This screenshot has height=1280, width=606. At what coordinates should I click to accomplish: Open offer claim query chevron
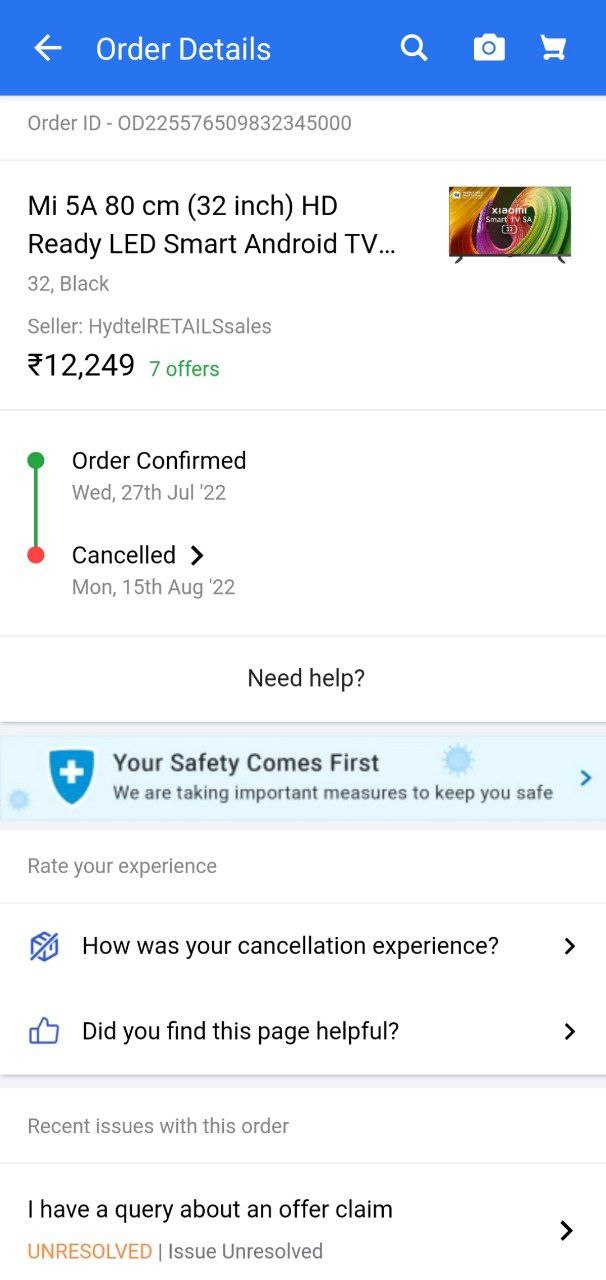pyautogui.click(x=566, y=1230)
